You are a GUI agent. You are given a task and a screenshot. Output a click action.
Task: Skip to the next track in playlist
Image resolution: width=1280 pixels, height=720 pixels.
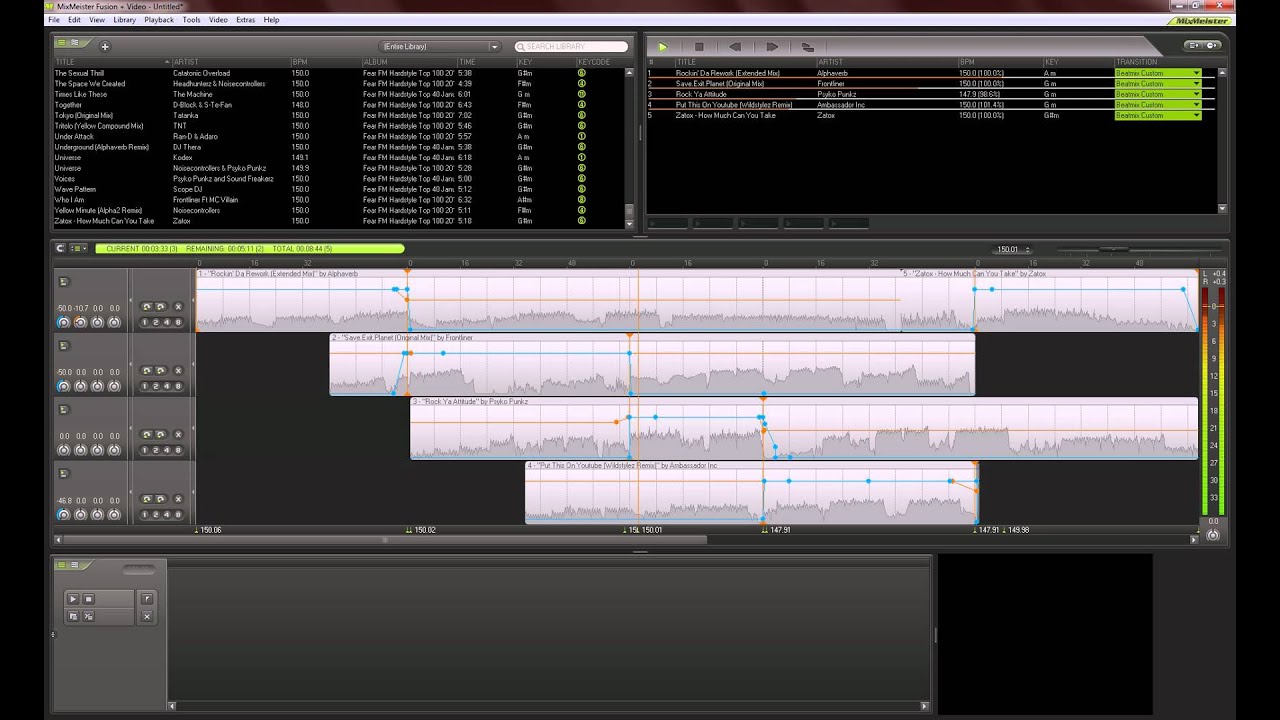pyautogui.click(x=771, y=47)
